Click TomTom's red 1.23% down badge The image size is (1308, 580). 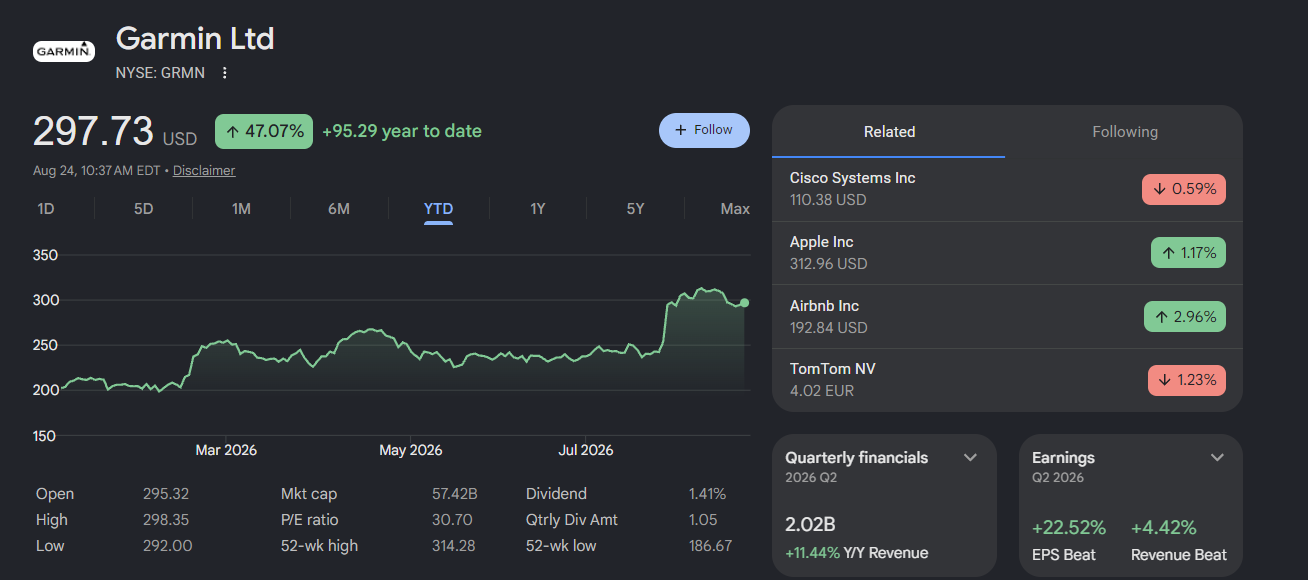tap(1187, 380)
